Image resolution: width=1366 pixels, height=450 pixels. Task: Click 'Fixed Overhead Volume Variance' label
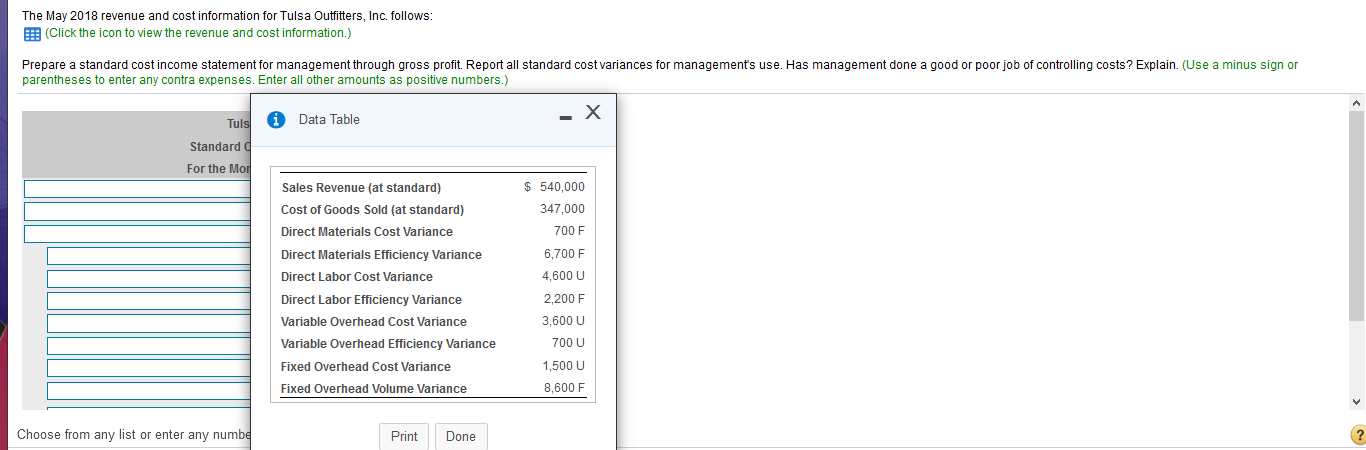(374, 389)
